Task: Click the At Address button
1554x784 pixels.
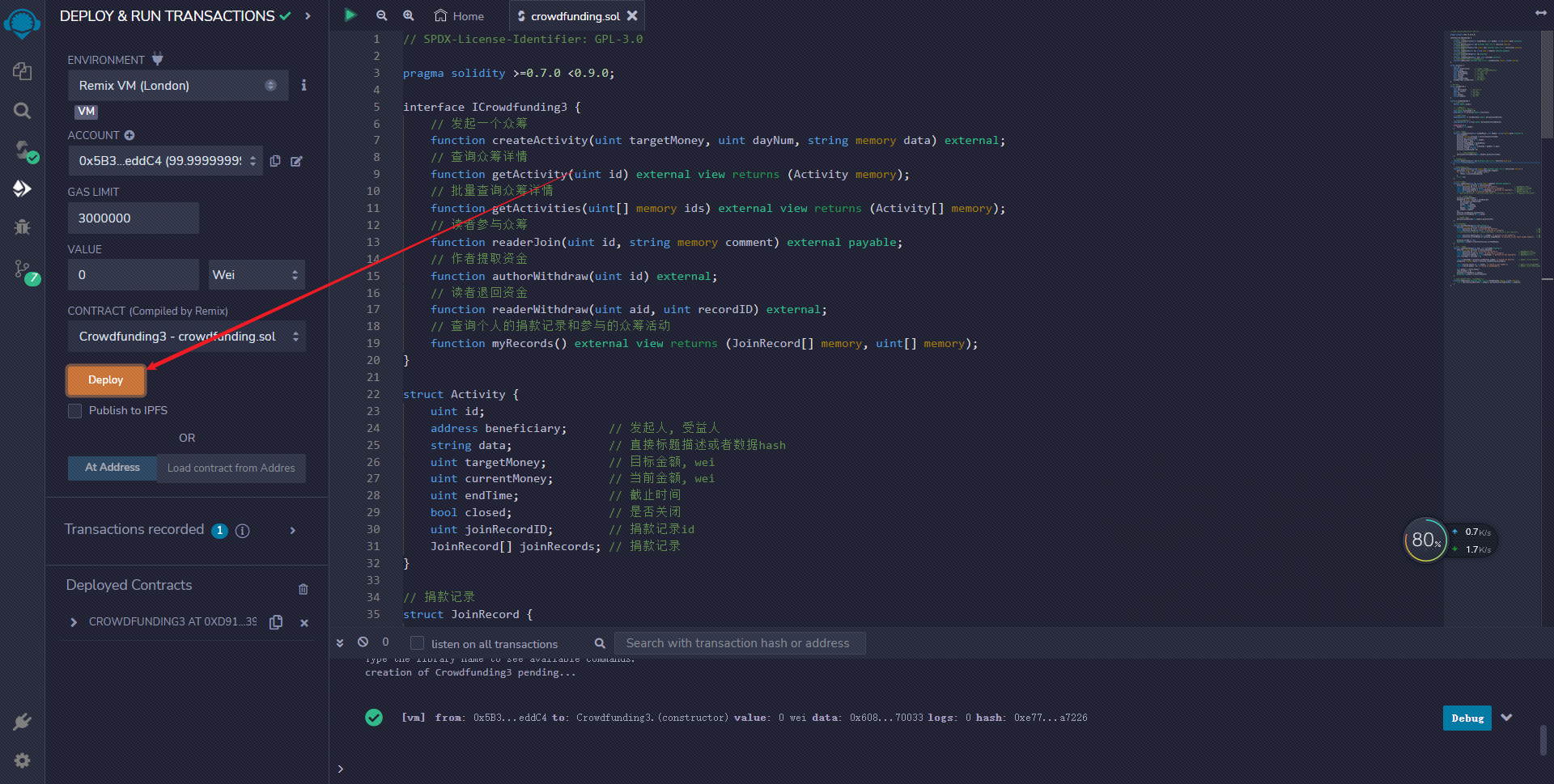Action: 113,468
